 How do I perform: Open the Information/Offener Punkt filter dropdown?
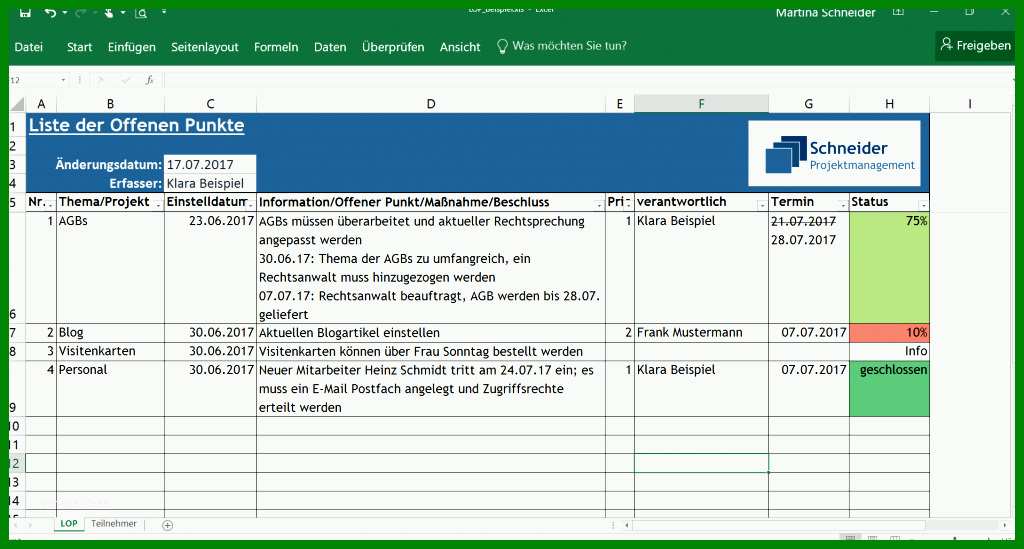tap(599, 205)
